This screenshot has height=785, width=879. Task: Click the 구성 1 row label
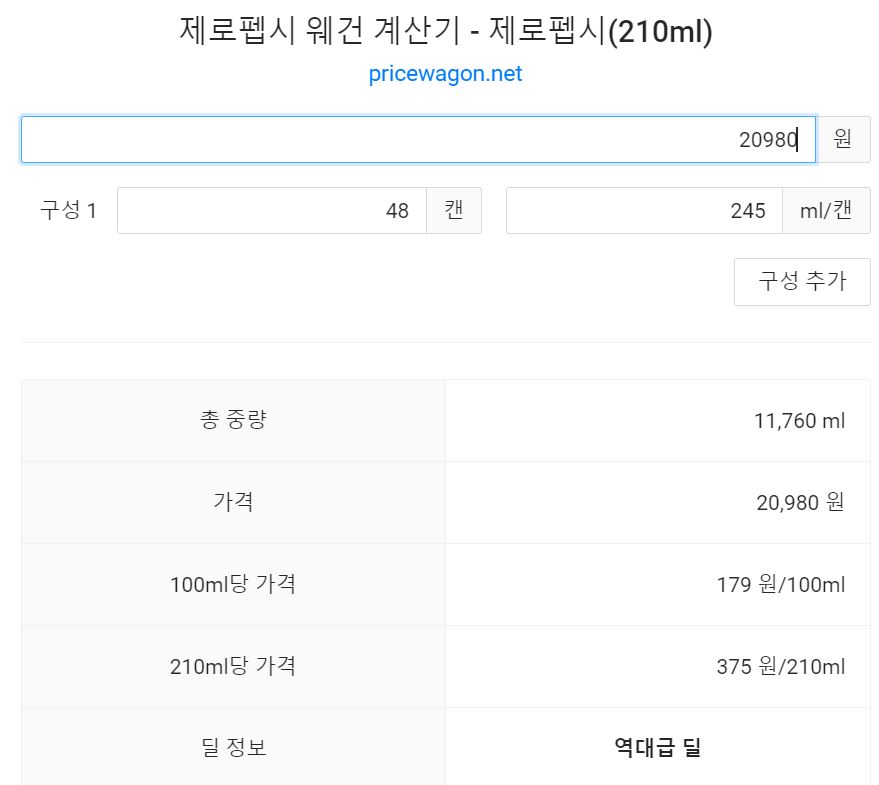pyautogui.click(x=62, y=211)
